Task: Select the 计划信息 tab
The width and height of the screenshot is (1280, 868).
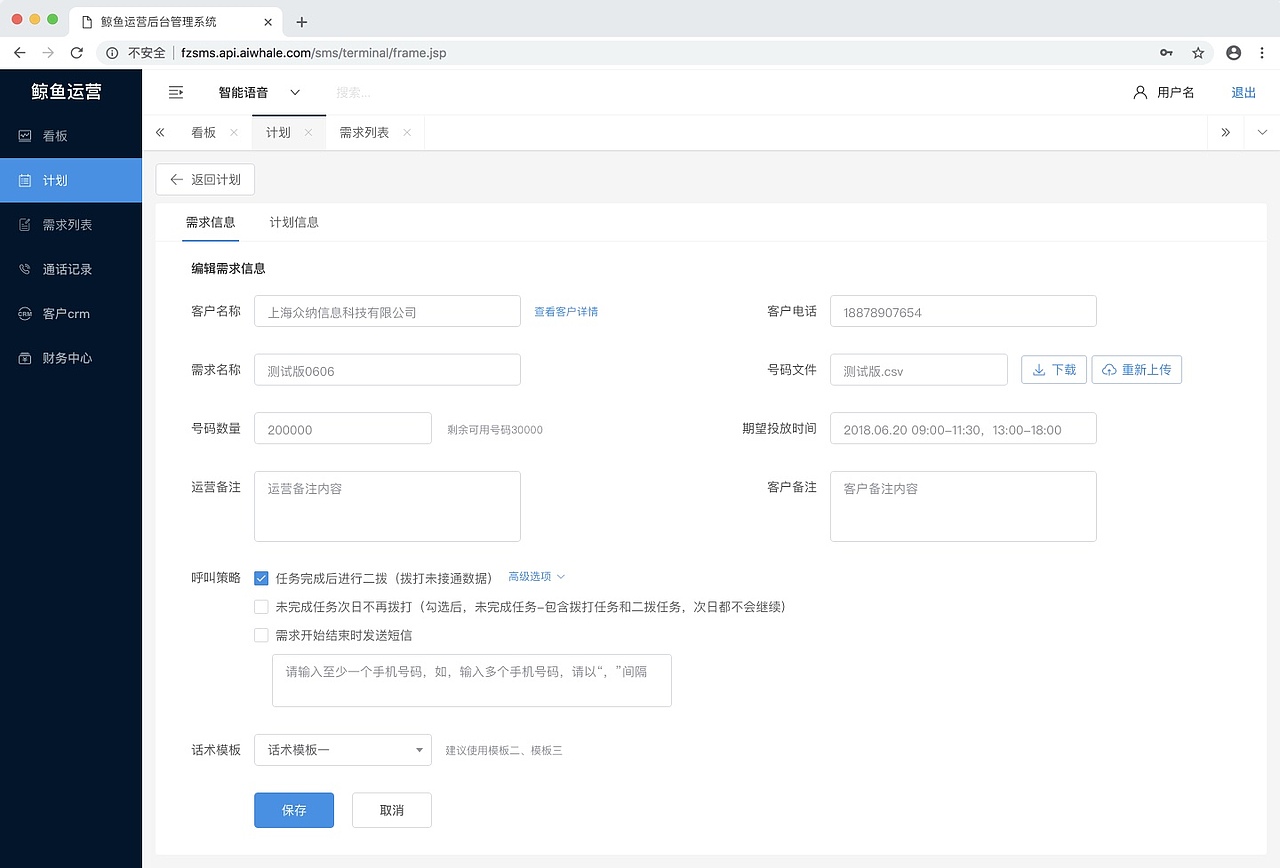Action: 294,222
